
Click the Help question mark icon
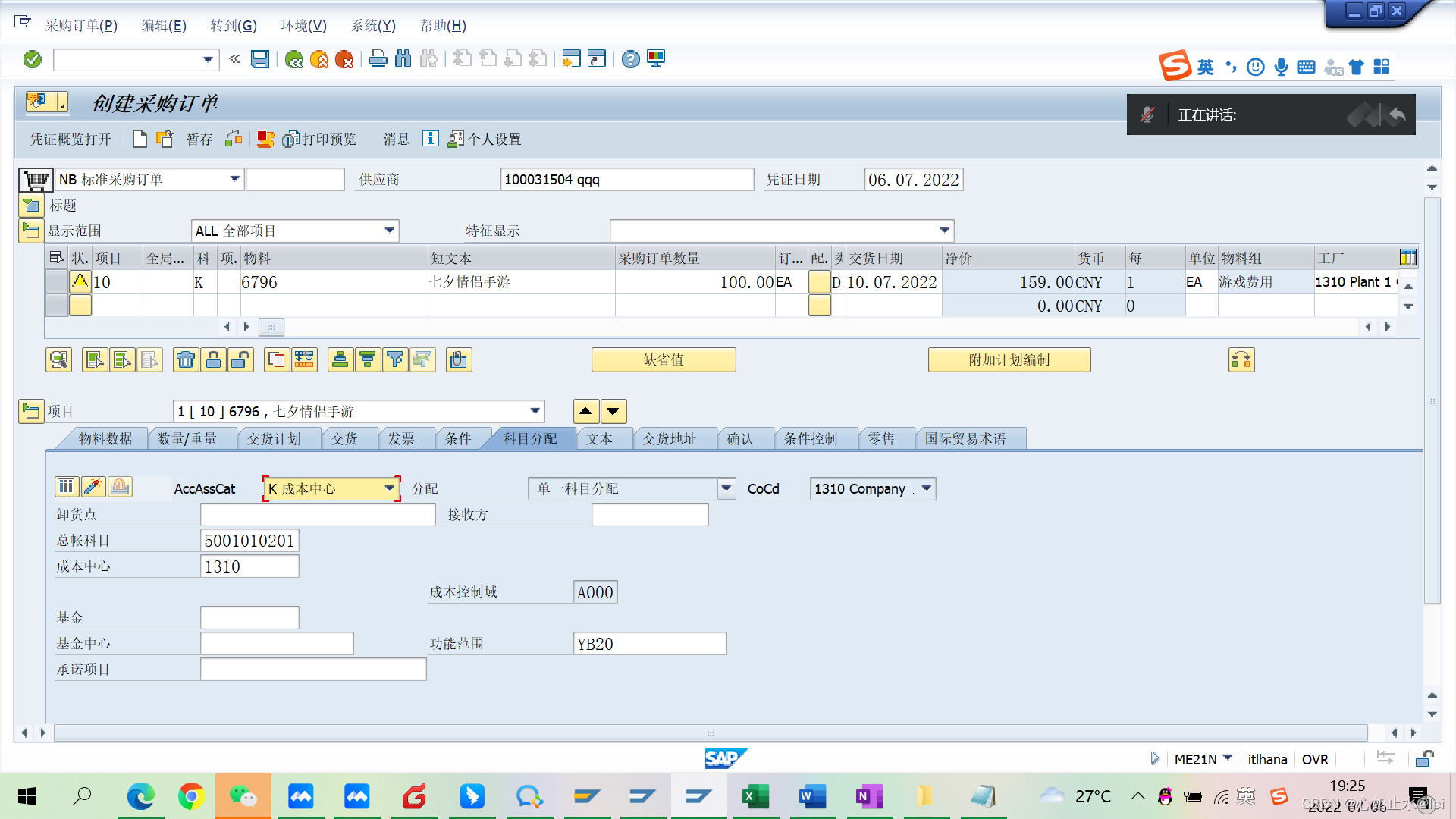pos(630,59)
